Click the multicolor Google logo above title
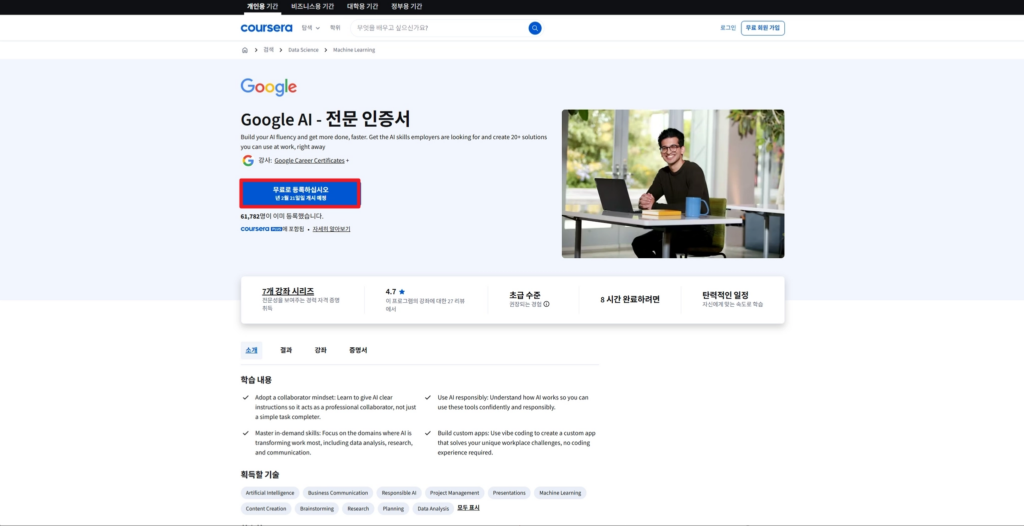 269,87
